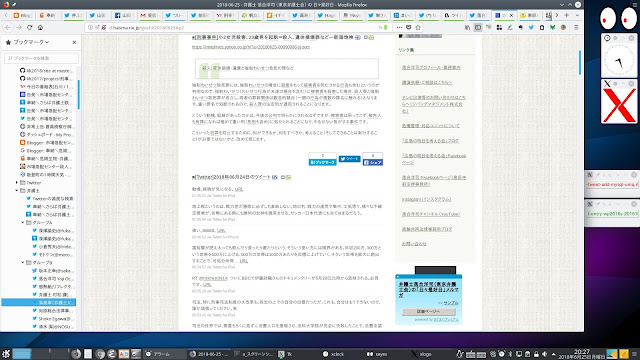Switch to the highlighted virtual desktop pager
The width and height of the screenshot is (640, 360).
(22, 354)
